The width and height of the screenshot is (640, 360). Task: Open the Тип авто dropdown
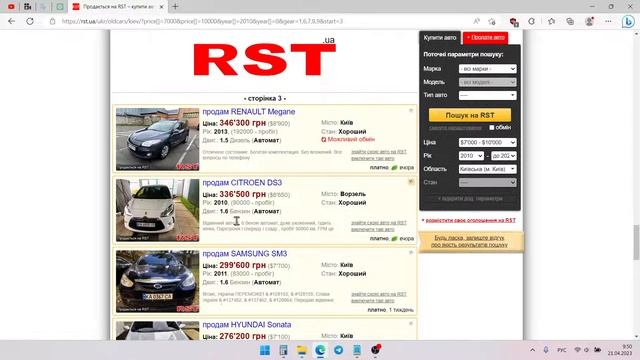point(487,95)
